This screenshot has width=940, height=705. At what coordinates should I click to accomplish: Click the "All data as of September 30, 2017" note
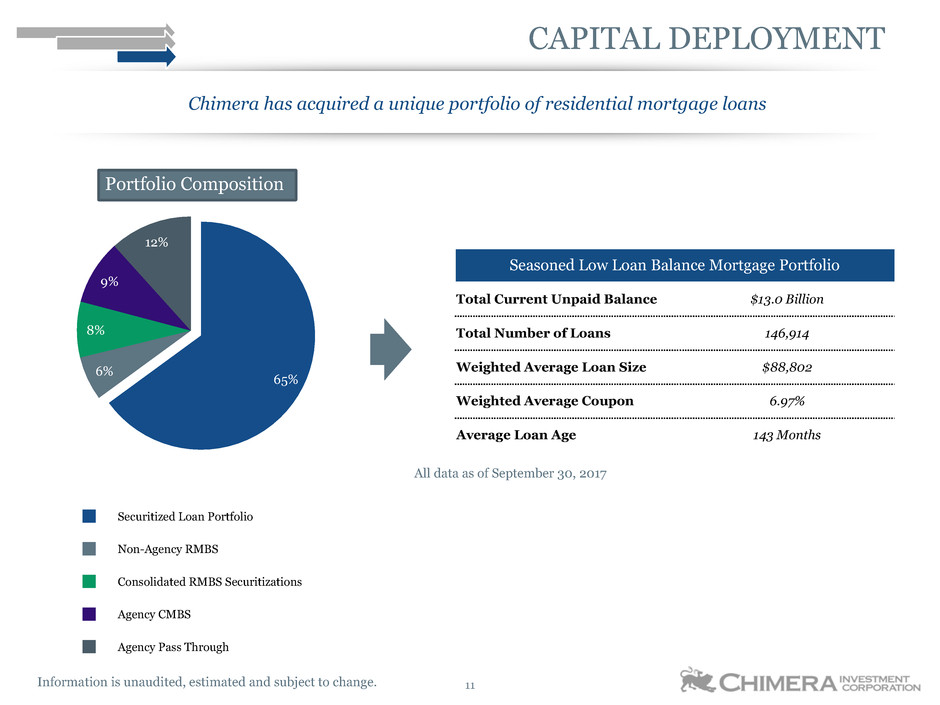tap(510, 474)
